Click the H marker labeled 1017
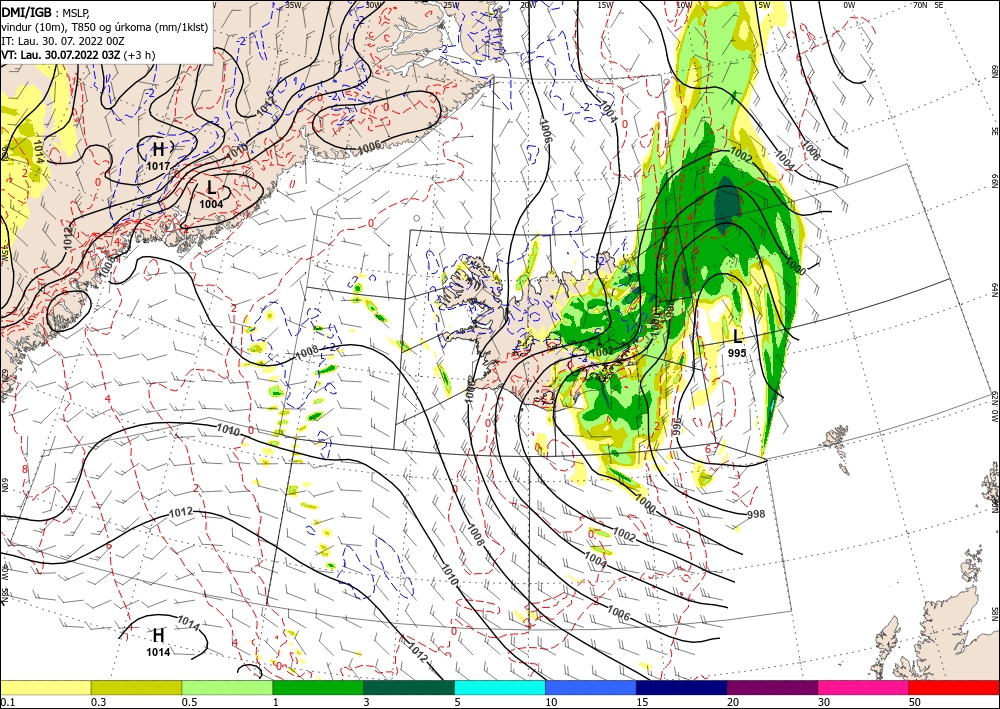This screenshot has height=709, width=1000. (x=158, y=150)
